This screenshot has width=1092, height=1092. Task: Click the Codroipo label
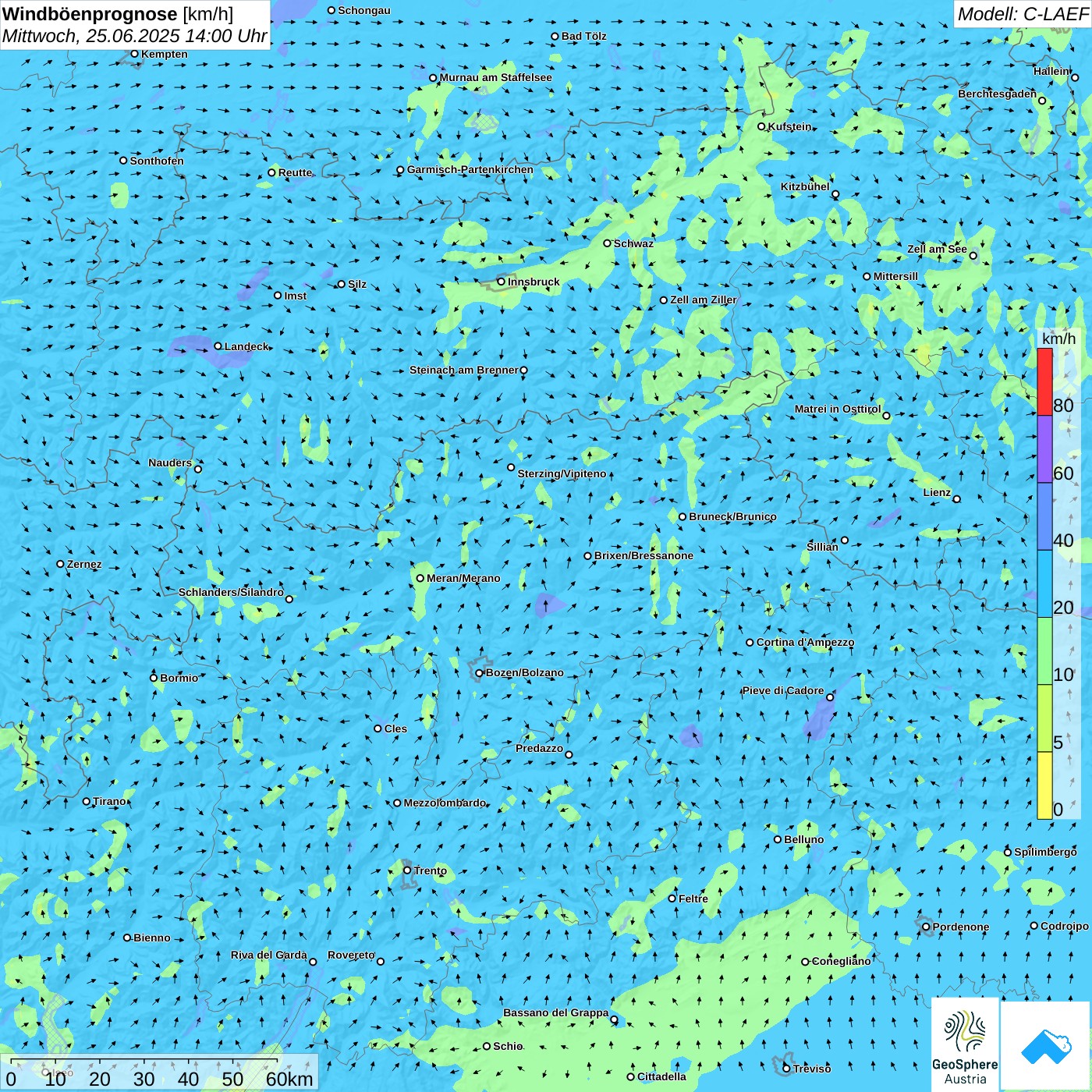pos(1065,926)
